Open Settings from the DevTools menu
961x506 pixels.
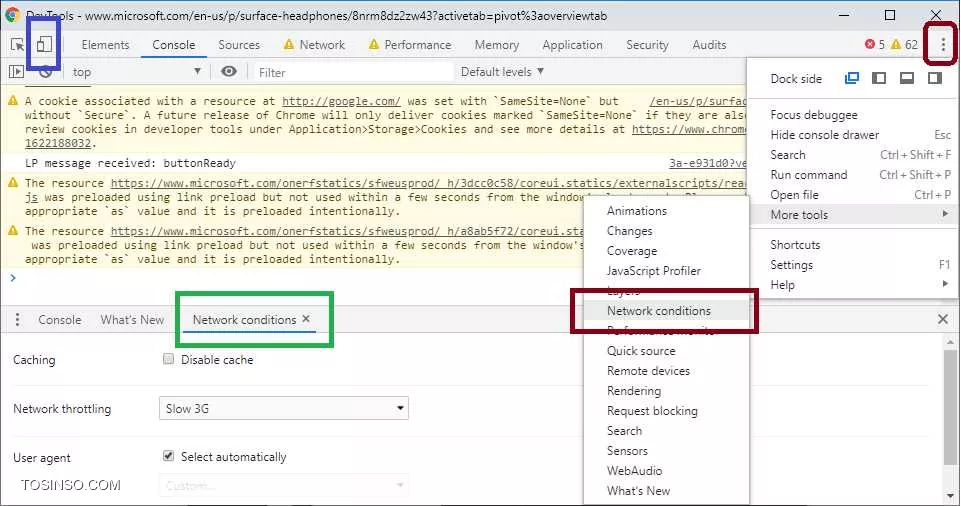click(791, 265)
